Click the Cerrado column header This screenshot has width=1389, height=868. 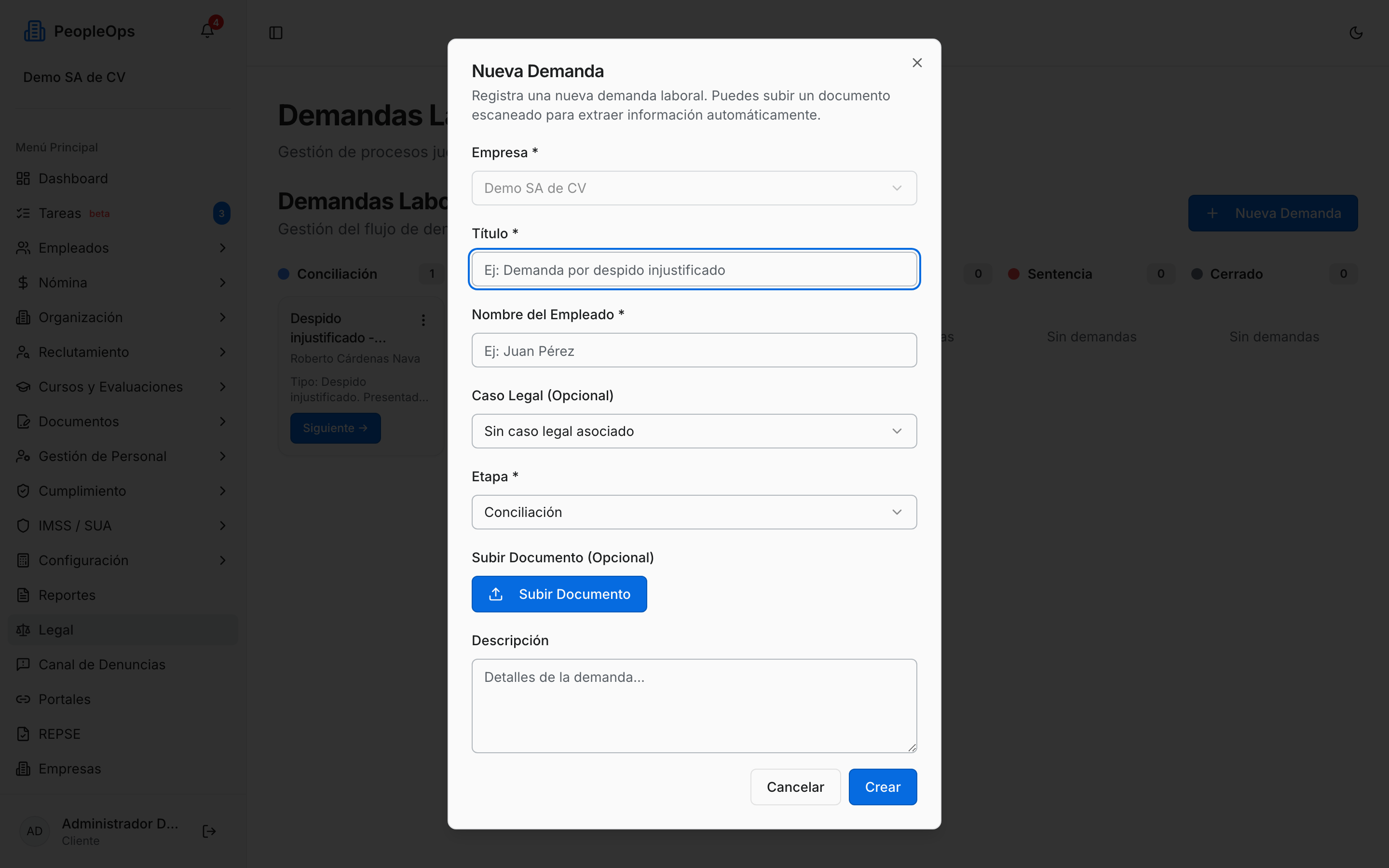1236,274
